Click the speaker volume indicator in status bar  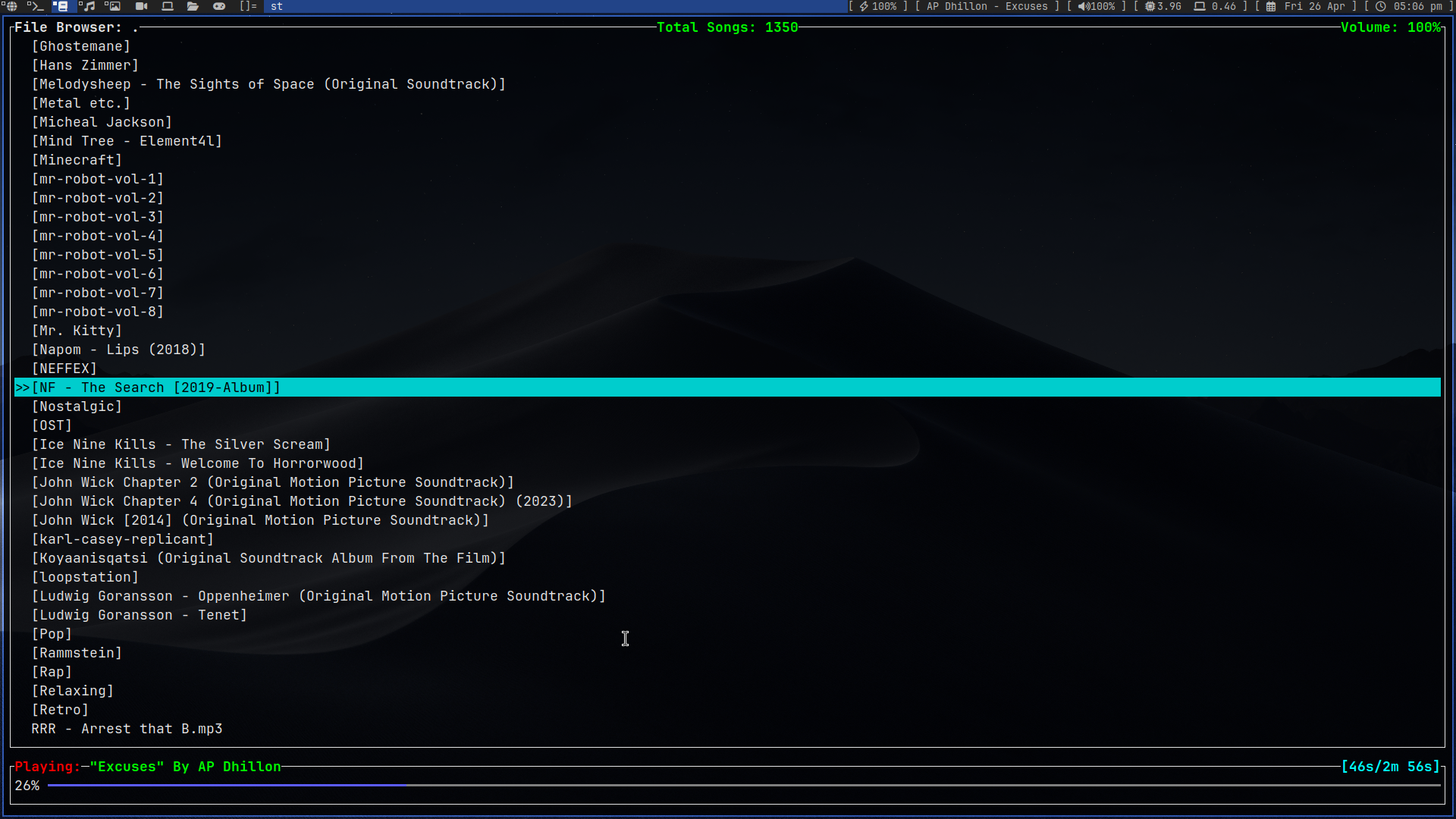click(x=1097, y=6)
